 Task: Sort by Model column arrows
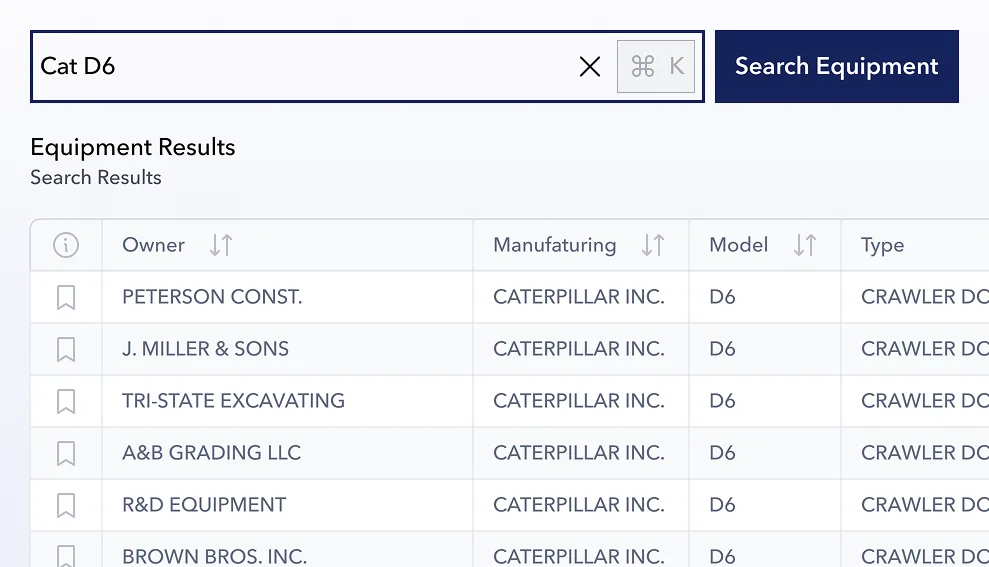point(805,245)
